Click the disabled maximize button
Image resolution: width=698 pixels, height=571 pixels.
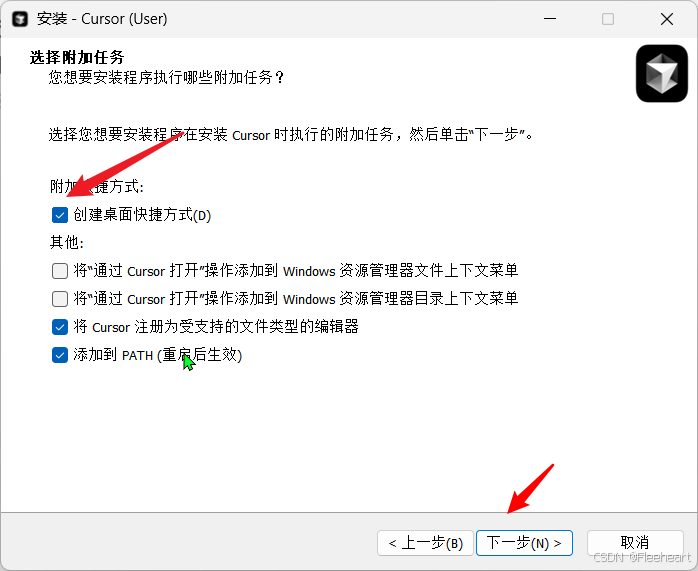pos(608,19)
